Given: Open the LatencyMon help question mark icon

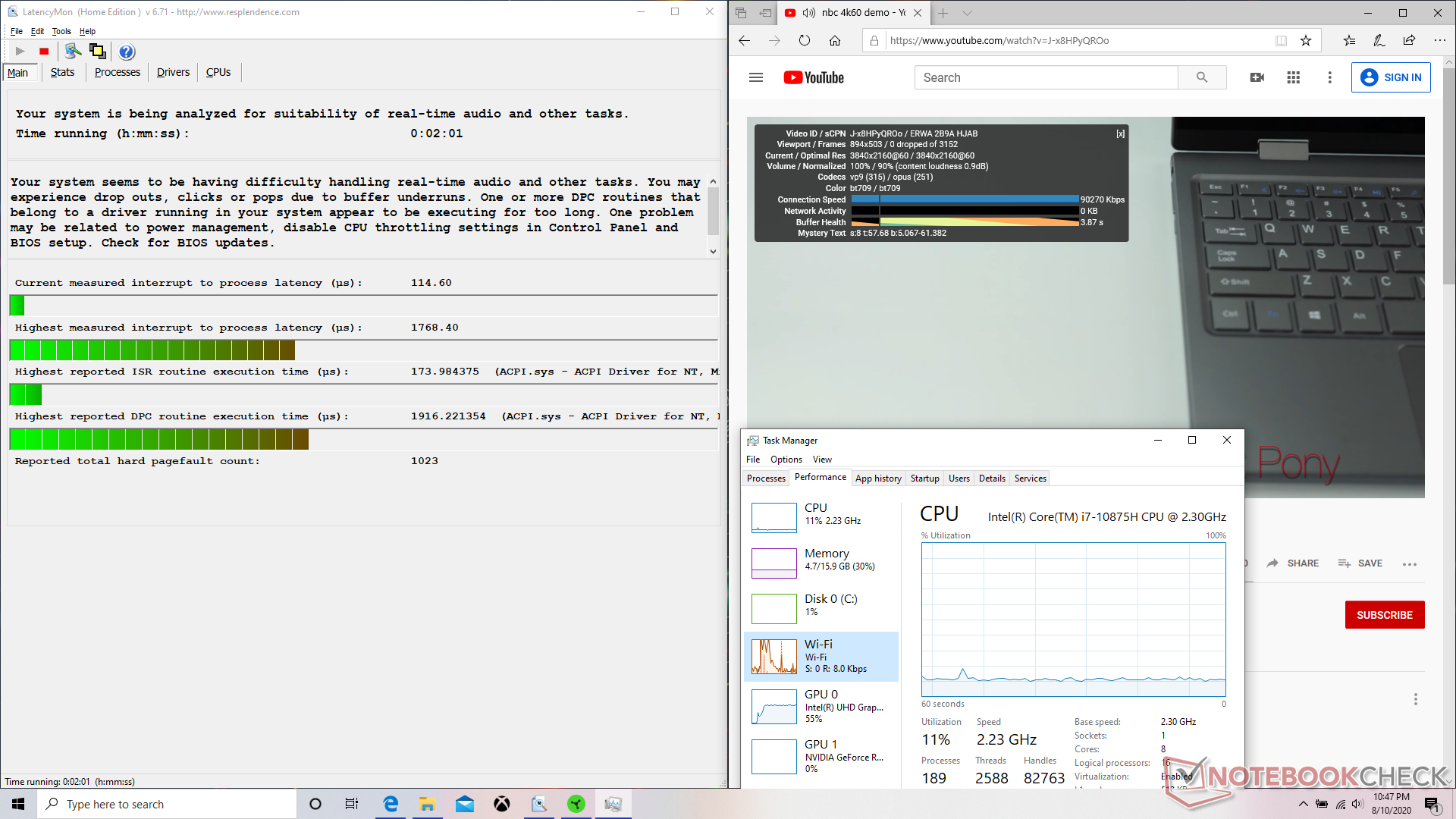Looking at the screenshot, I should tap(127, 52).
